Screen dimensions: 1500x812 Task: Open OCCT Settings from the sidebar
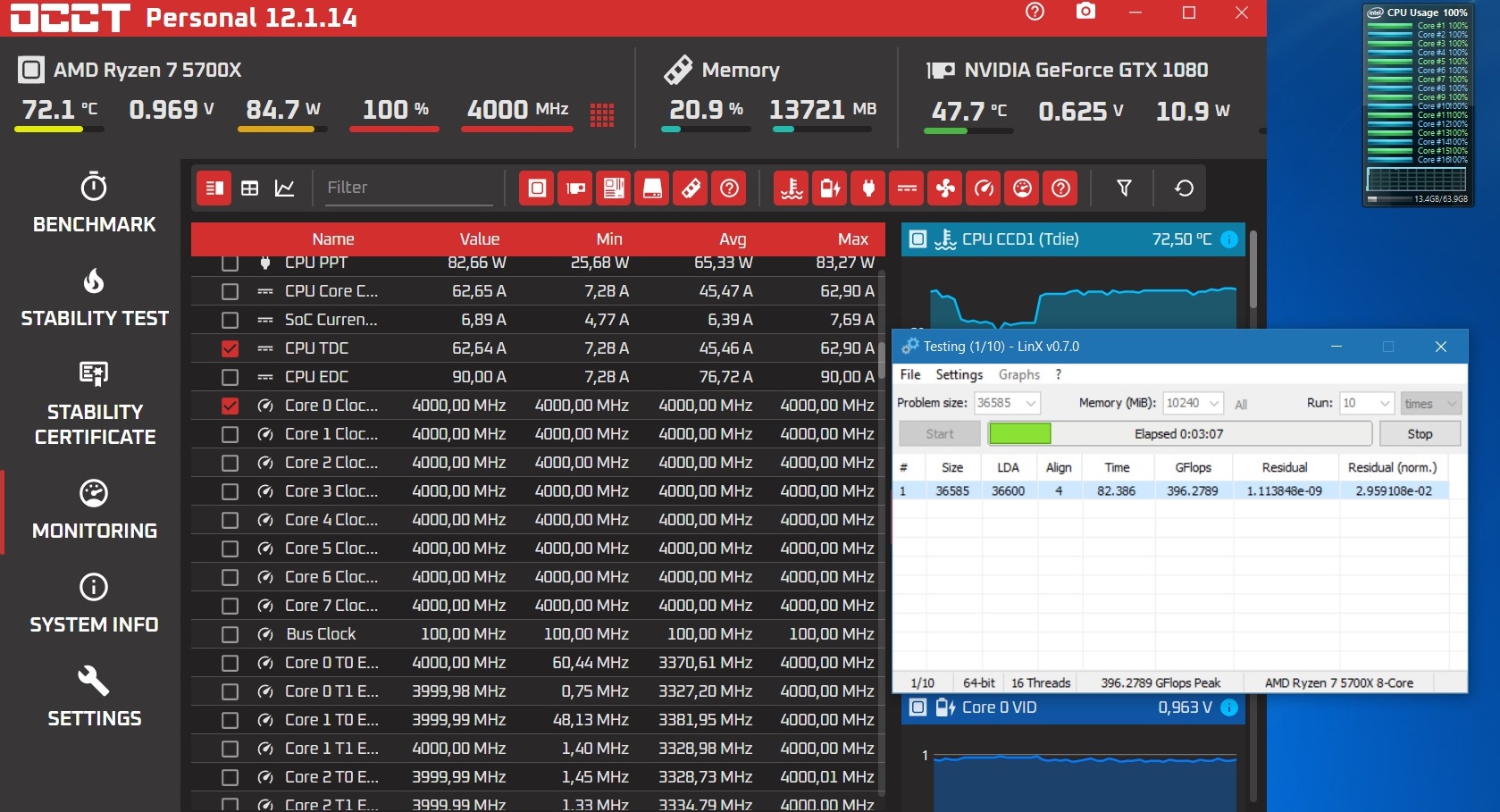pos(94,697)
